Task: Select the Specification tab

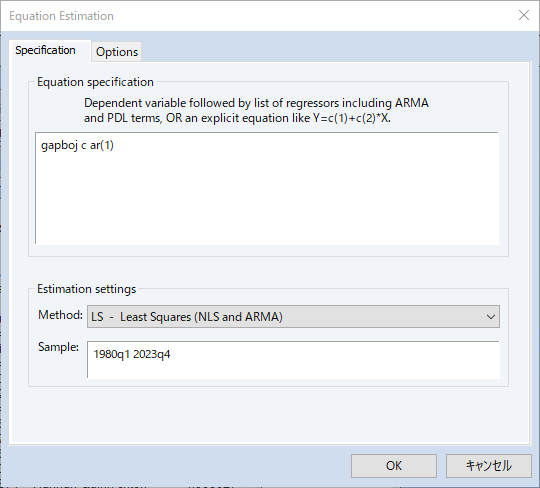Action: click(x=45, y=50)
